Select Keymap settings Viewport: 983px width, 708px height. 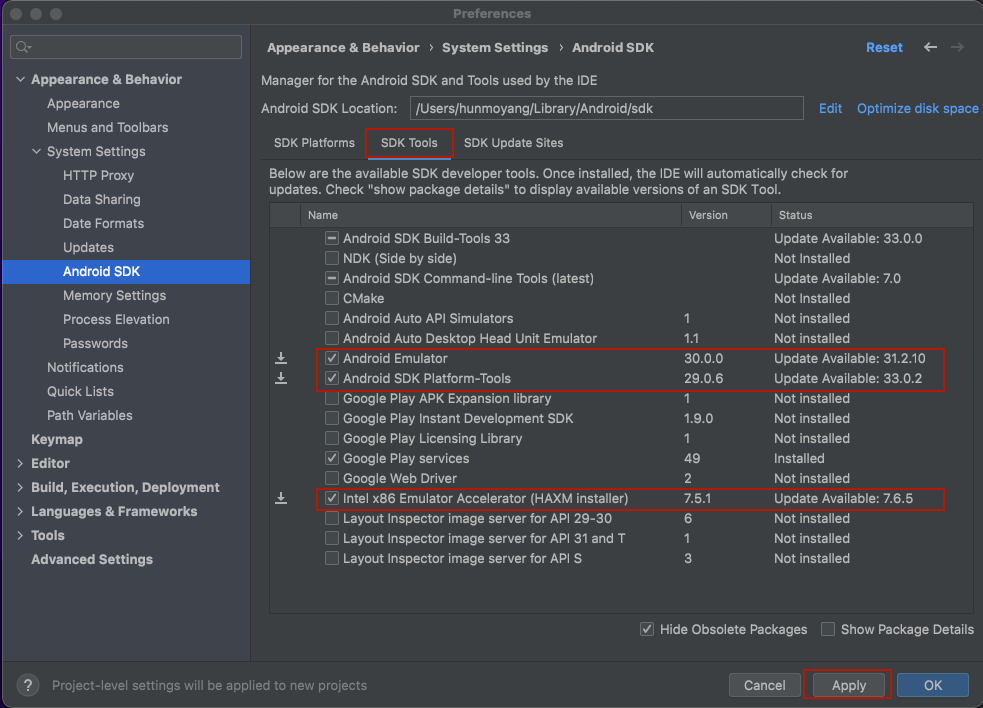coord(57,440)
